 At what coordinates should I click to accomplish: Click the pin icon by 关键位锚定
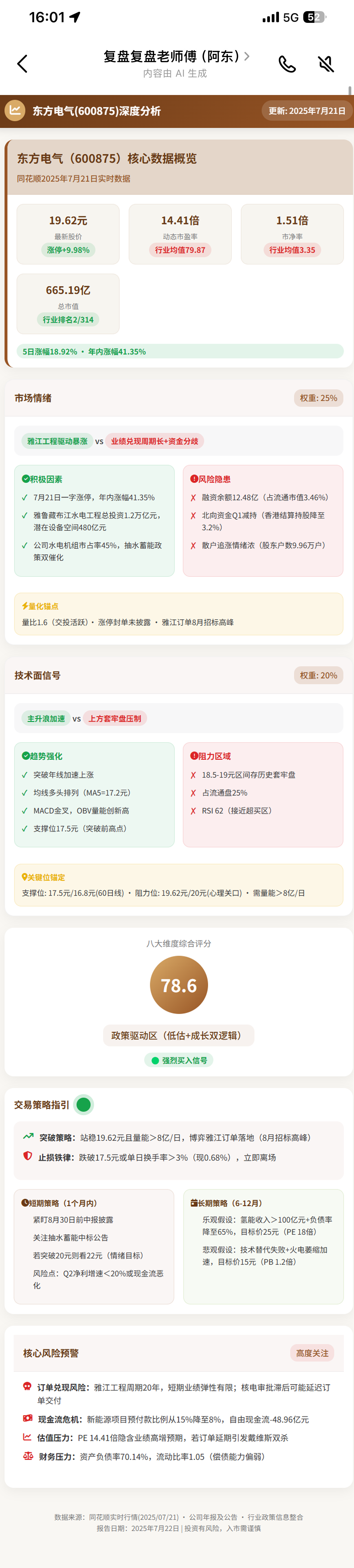tap(24, 877)
